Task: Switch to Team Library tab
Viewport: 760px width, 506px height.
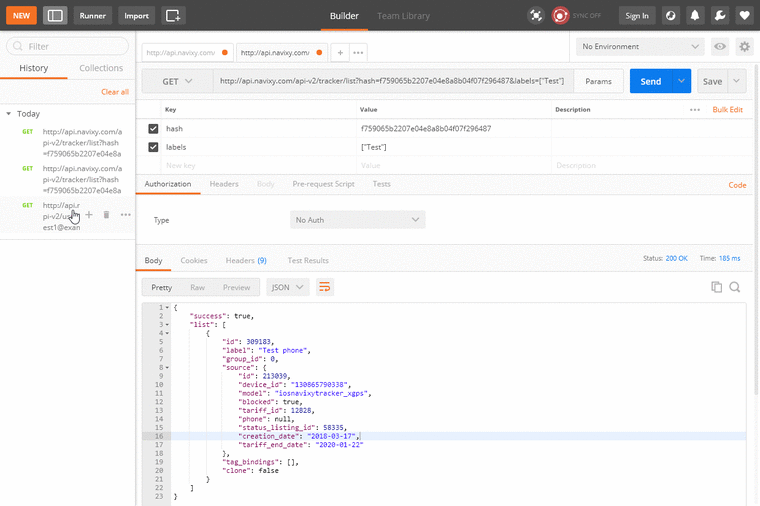Action: point(403,16)
